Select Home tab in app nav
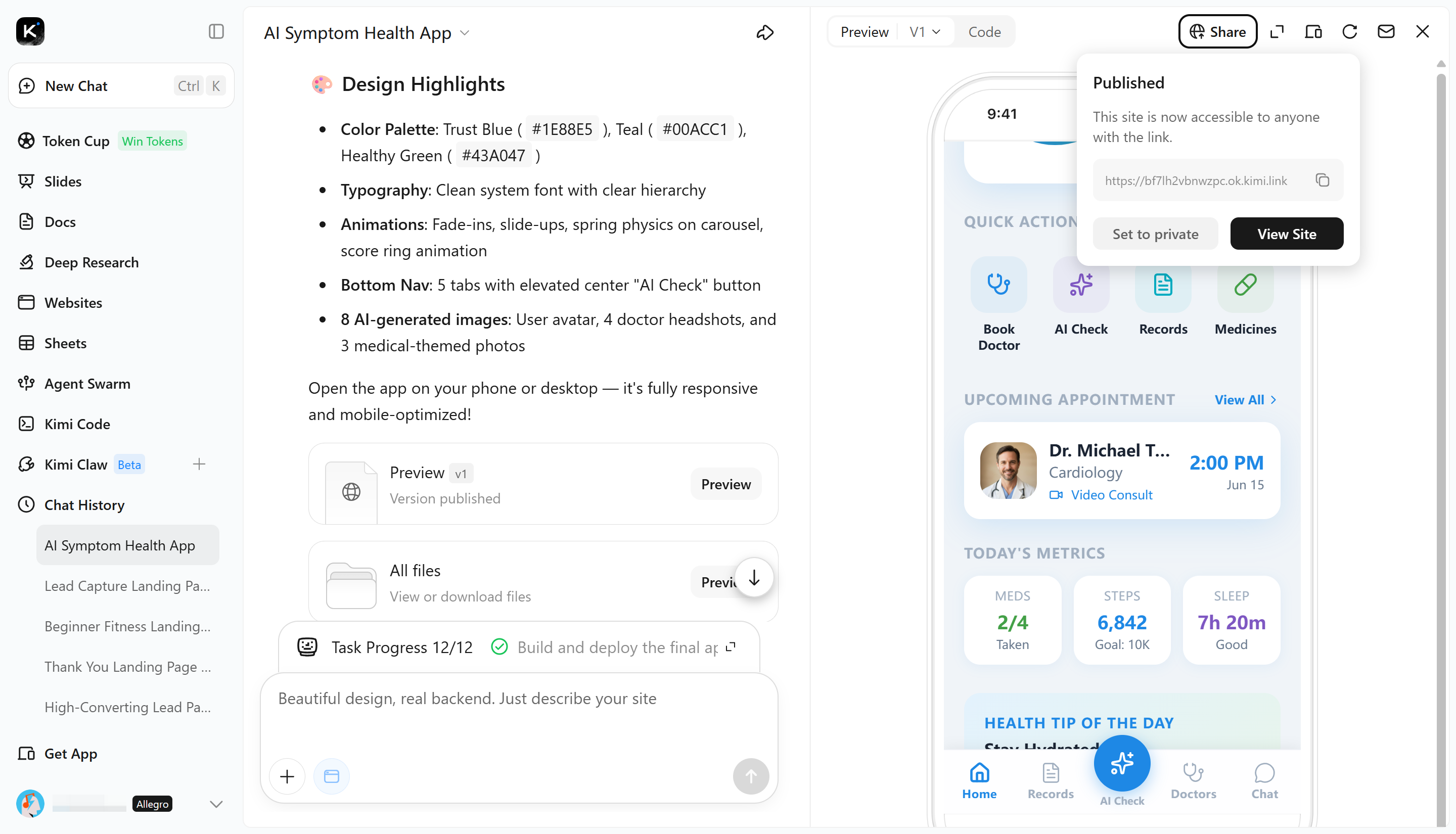The width and height of the screenshot is (1456, 834). click(979, 781)
